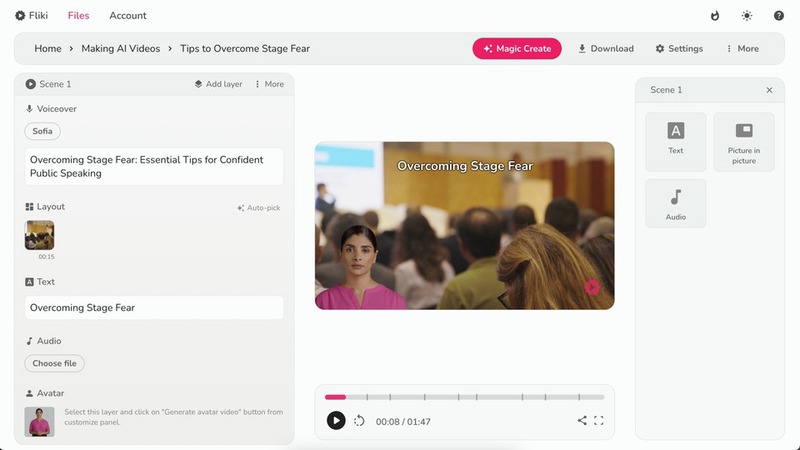Click the Layout grid icon

pos(29,207)
